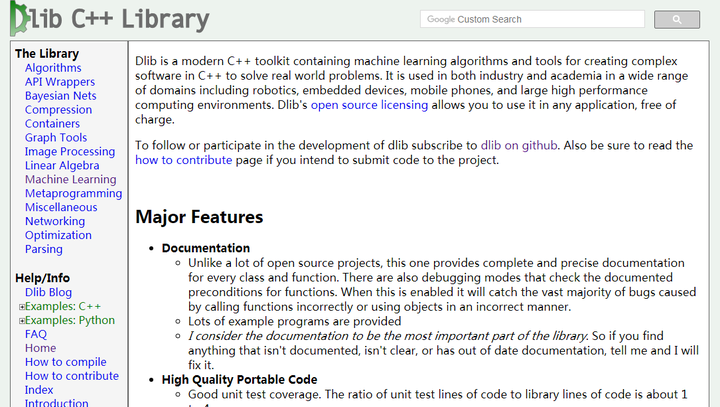Go to API Wrappers section
This screenshot has height=407, width=720.
(60, 82)
